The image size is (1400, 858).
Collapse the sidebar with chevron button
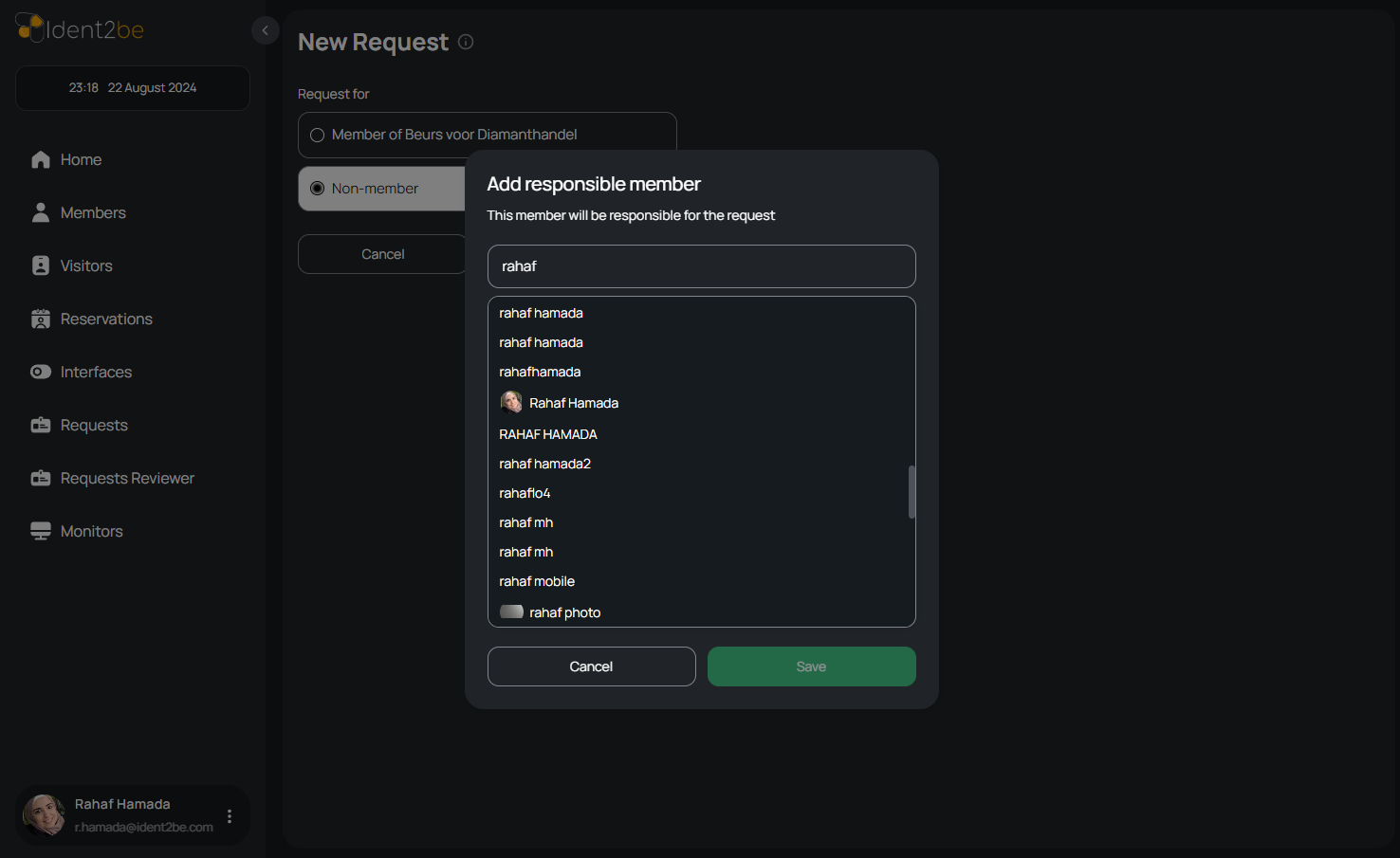(x=266, y=30)
